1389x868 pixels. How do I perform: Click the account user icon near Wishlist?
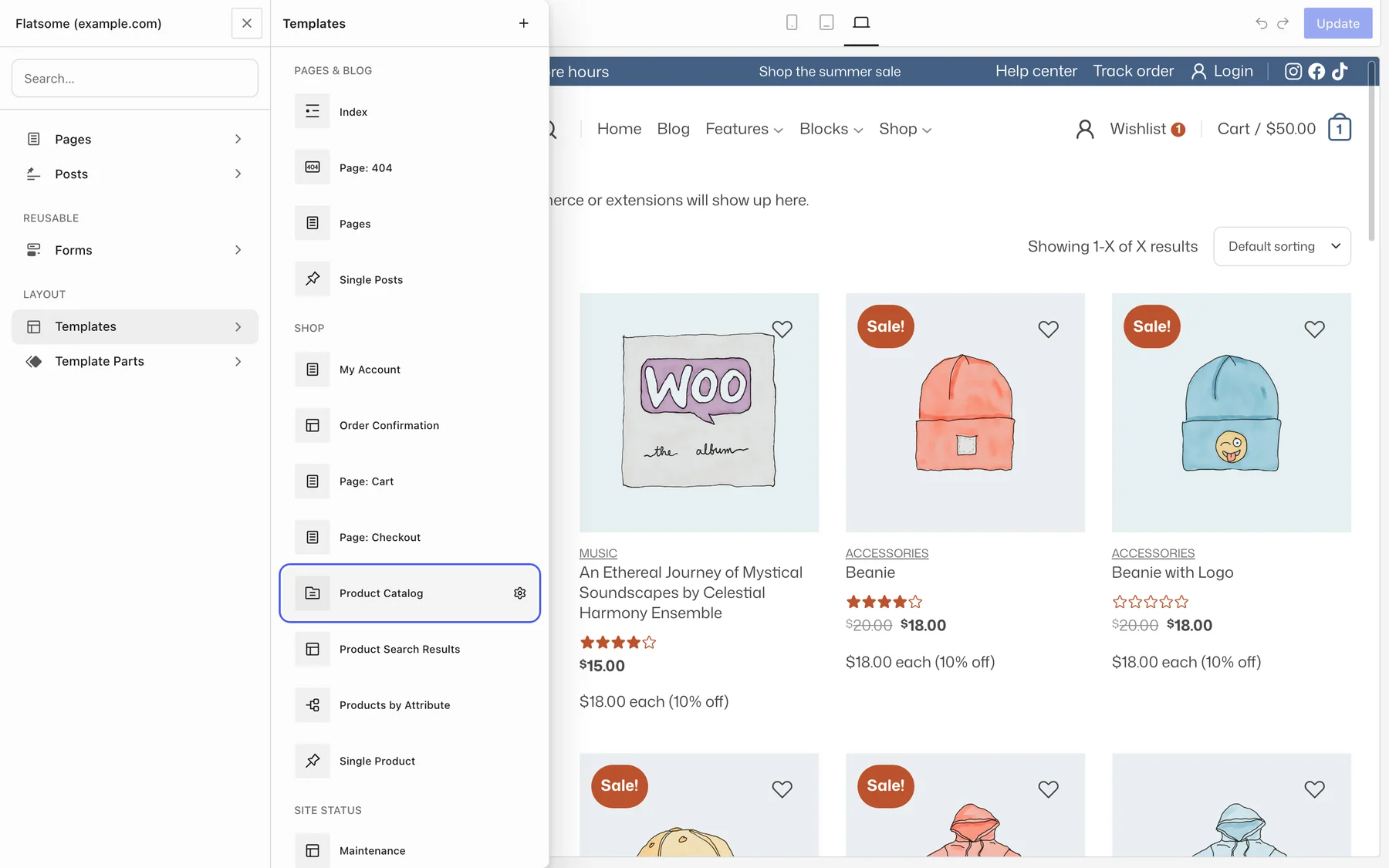[x=1085, y=129]
